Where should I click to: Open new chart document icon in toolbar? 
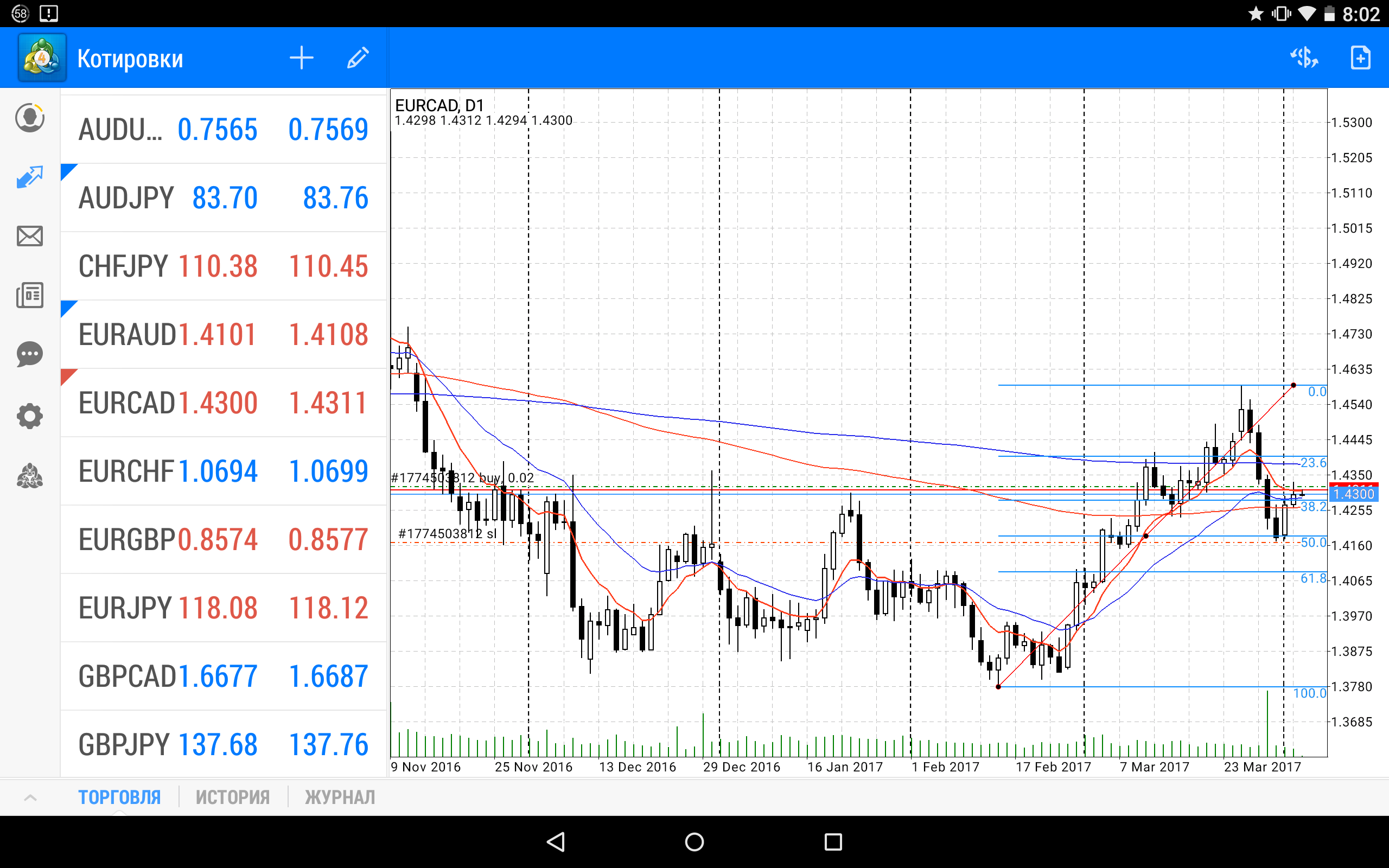[x=1360, y=58]
